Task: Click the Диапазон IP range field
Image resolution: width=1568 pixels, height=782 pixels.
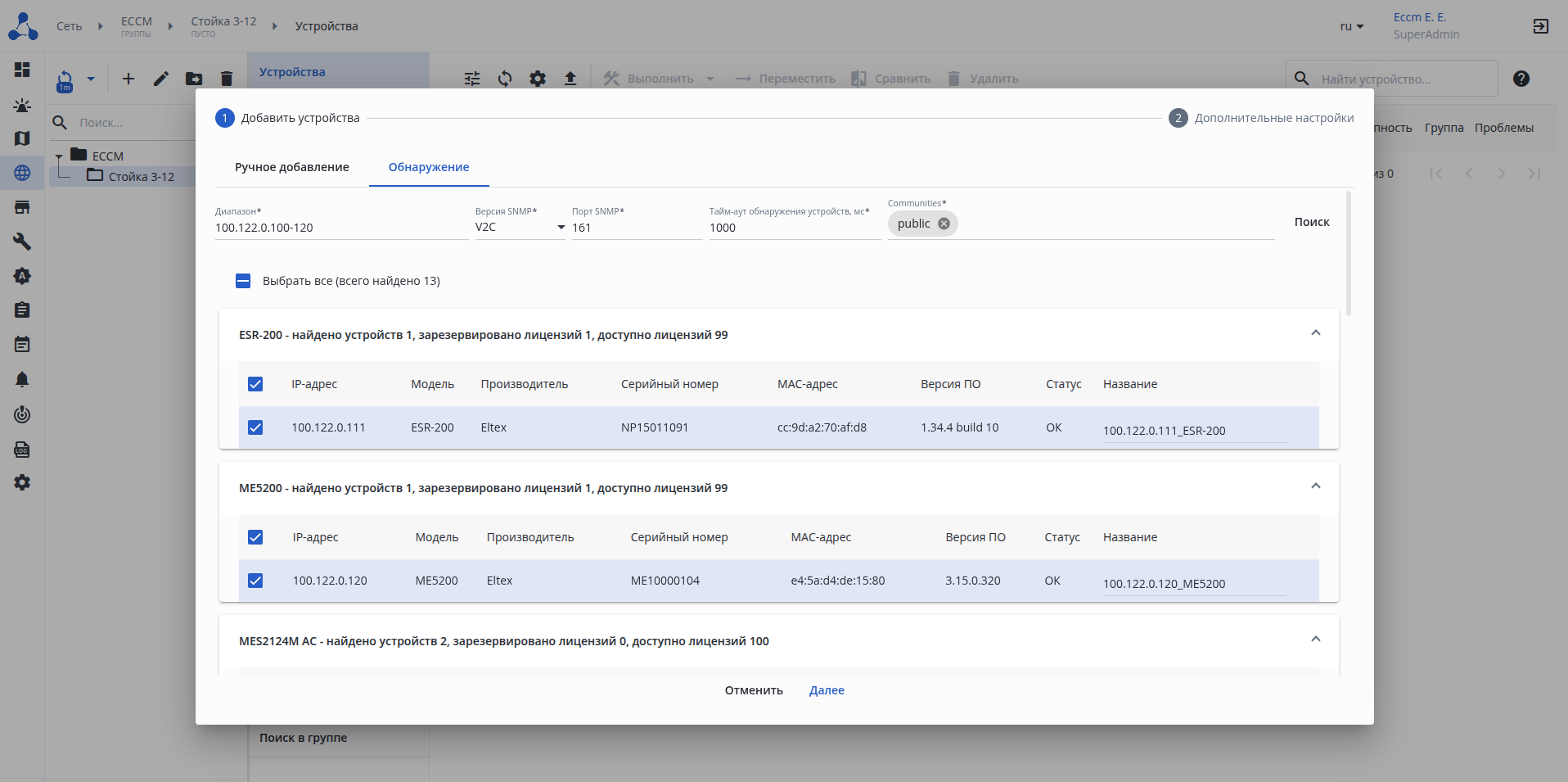Action: pyautogui.click(x=340, y=228)
